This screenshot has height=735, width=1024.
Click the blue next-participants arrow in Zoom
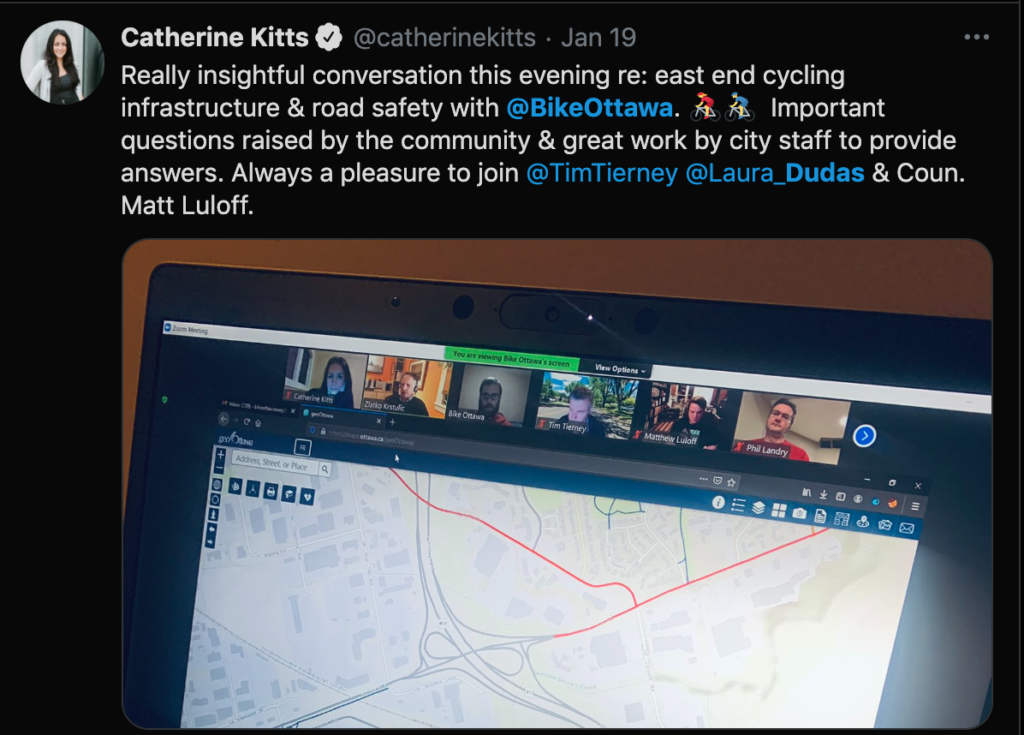(864, 435)
